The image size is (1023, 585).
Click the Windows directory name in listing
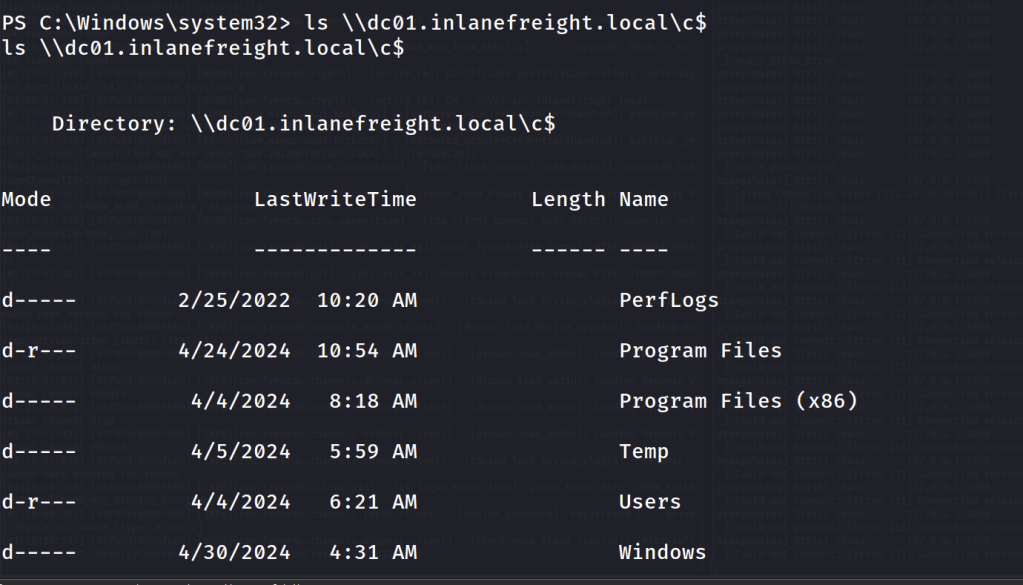(662, 552)
